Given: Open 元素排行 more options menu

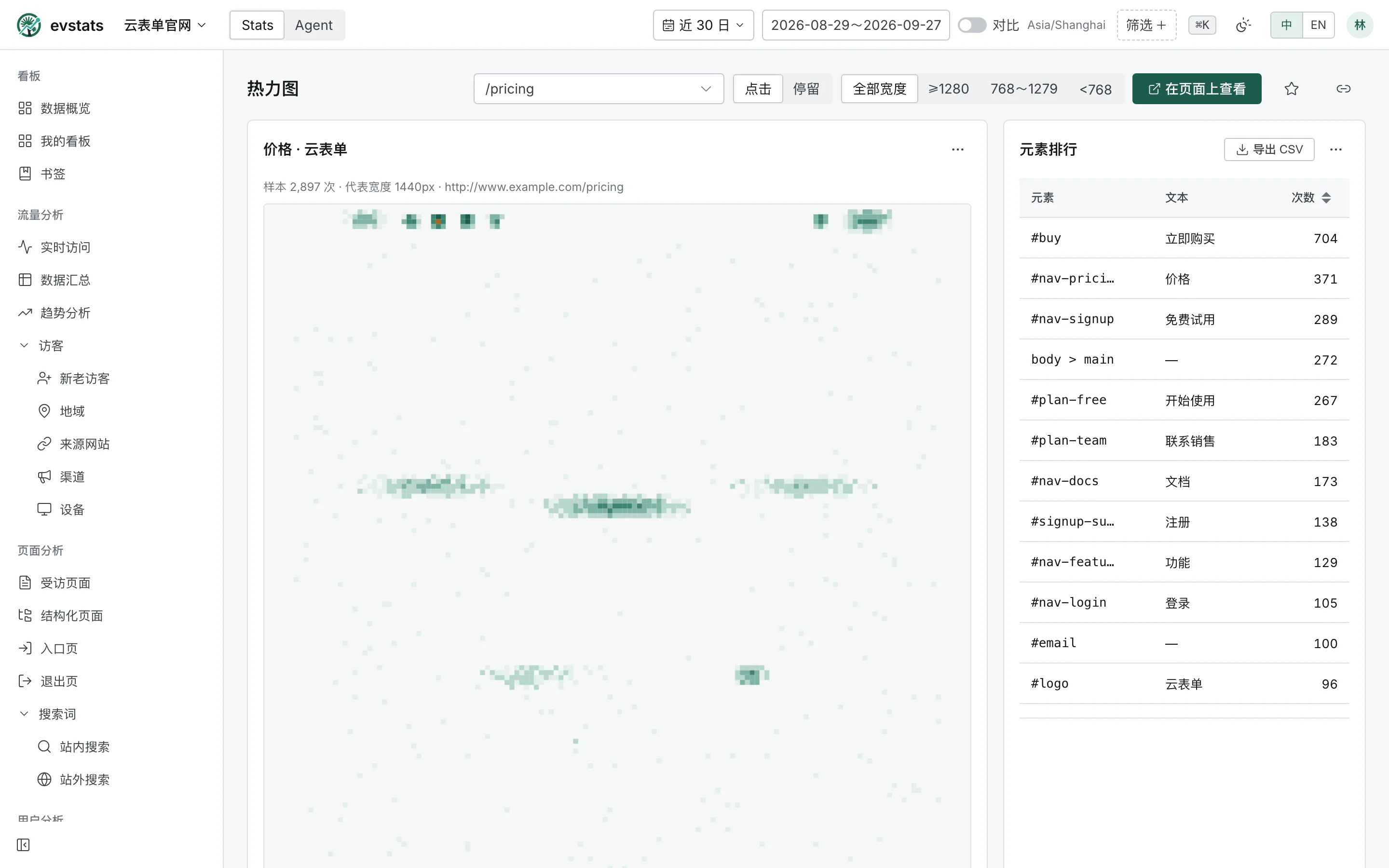Looking at the screenshot, I should tap(1335, 150).
